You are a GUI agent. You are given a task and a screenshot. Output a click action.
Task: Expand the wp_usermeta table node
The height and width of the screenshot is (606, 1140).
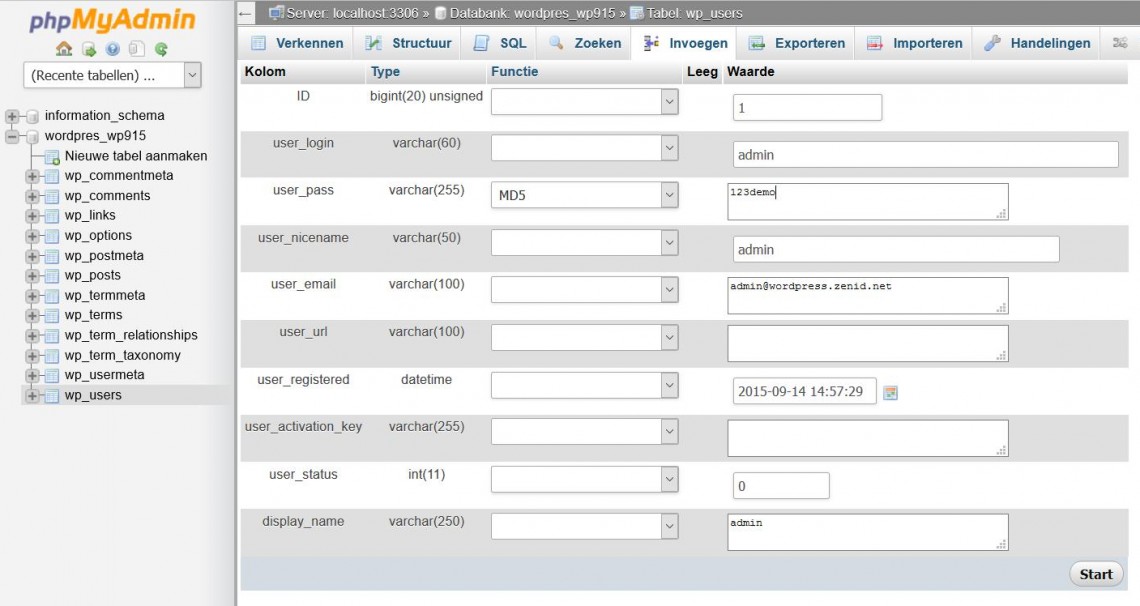(x=32, y=376)
